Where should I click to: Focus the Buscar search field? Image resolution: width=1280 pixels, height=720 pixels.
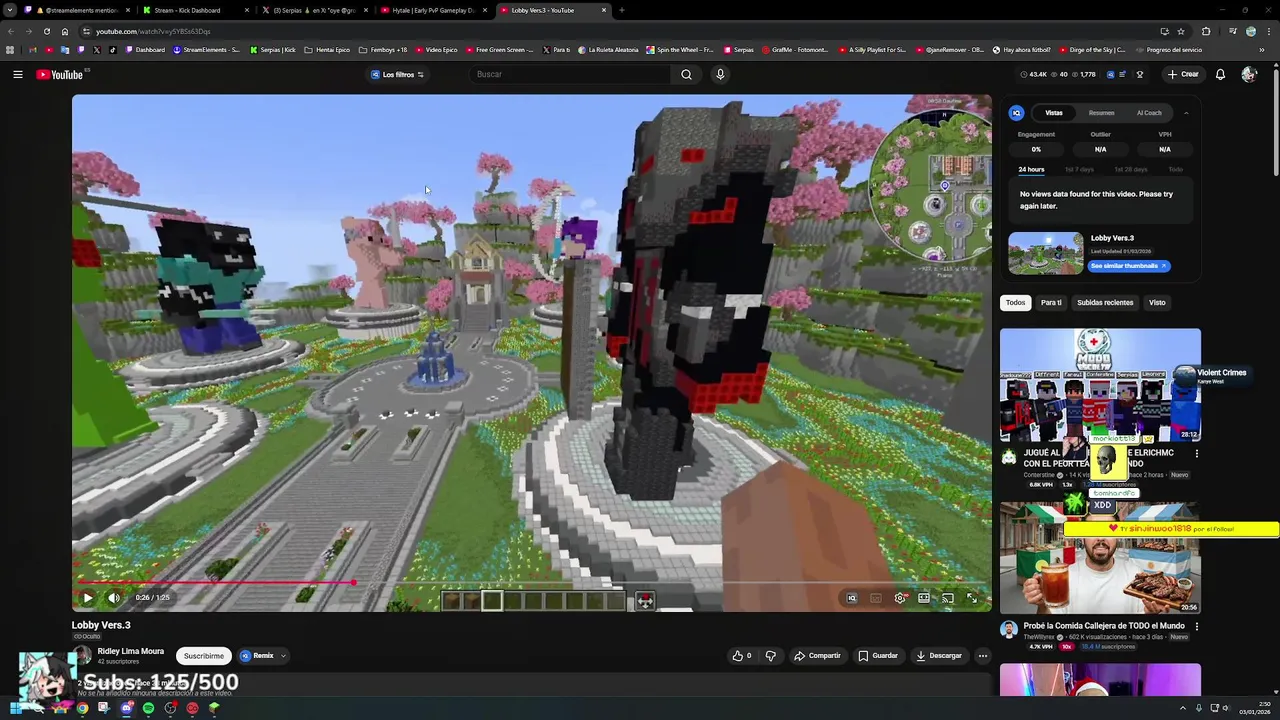[x=570, y=74]
